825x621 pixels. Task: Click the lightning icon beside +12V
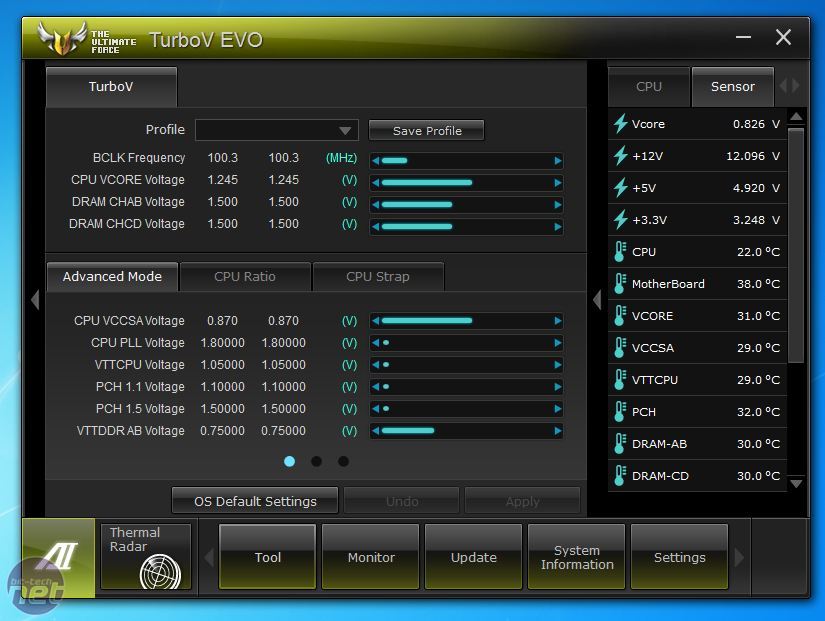(620, 156)
